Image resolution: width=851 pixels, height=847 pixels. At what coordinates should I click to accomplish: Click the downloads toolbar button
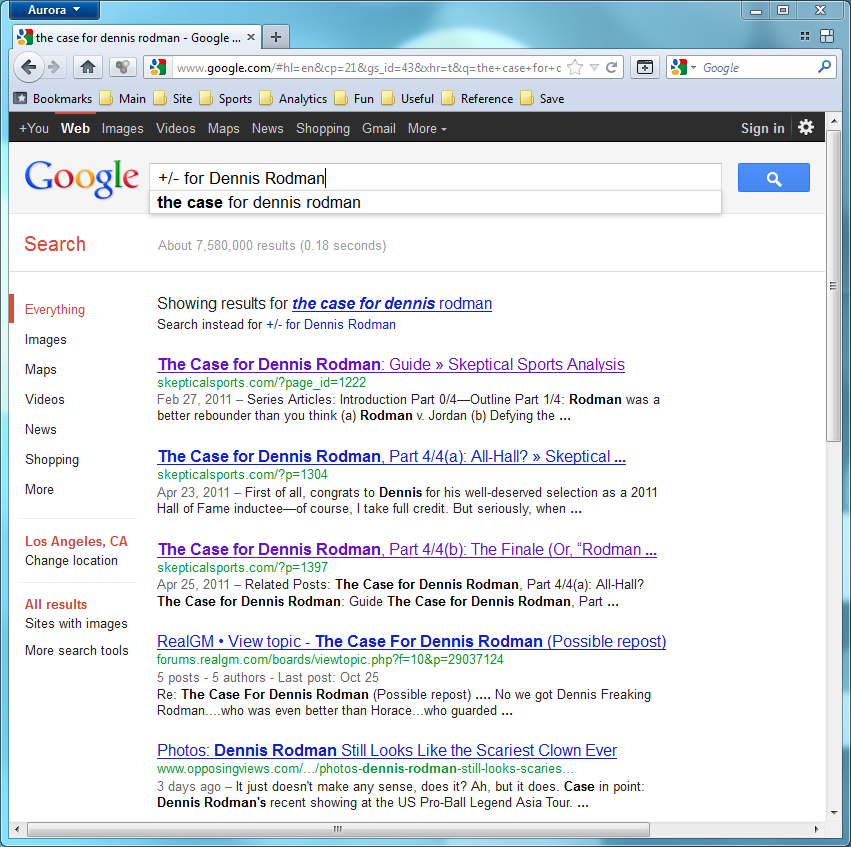pos(645,67)
